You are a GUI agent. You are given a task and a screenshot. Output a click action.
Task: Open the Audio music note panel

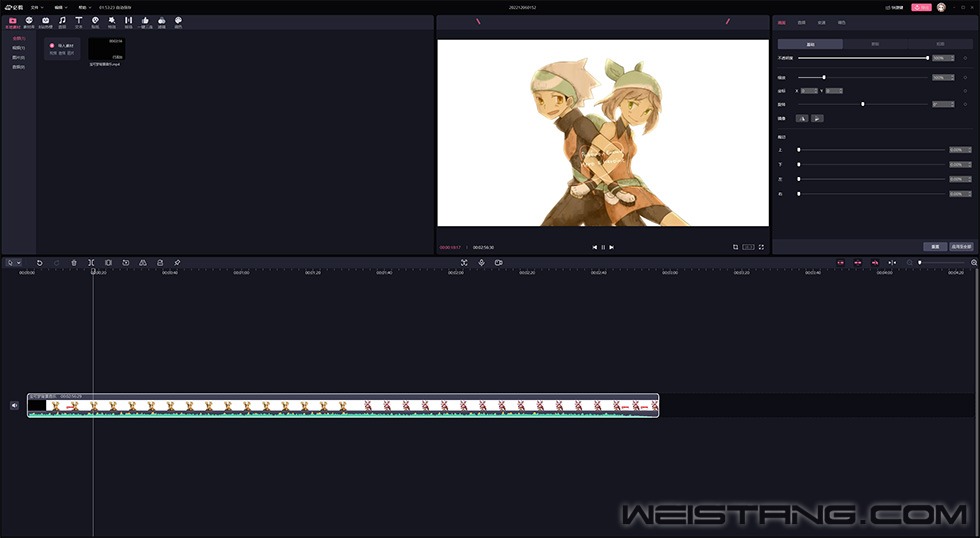pos(62,21)
